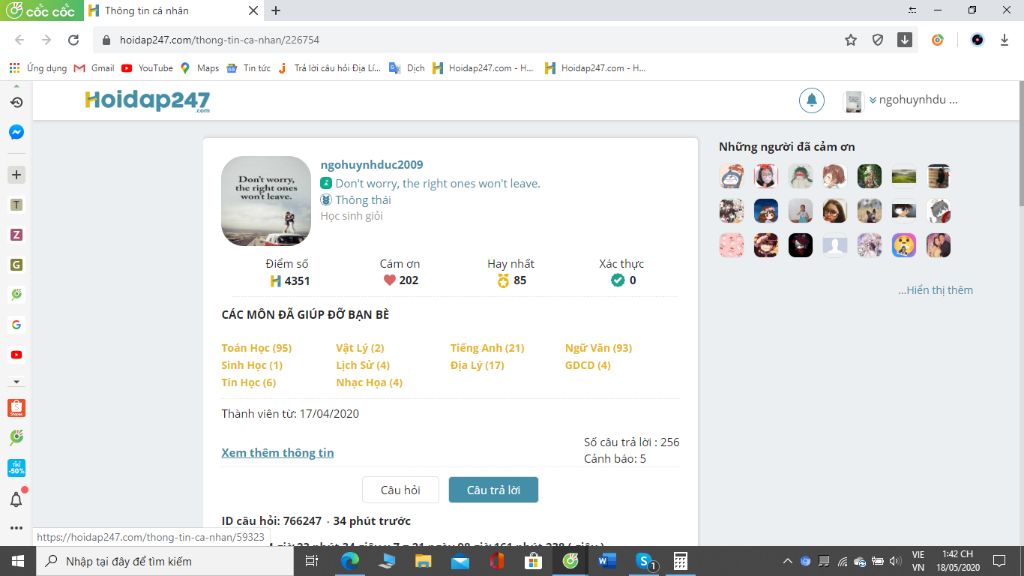Click the GDCD (4) subject link
The height and width of the screenshot is (576, 1024).
588,365
